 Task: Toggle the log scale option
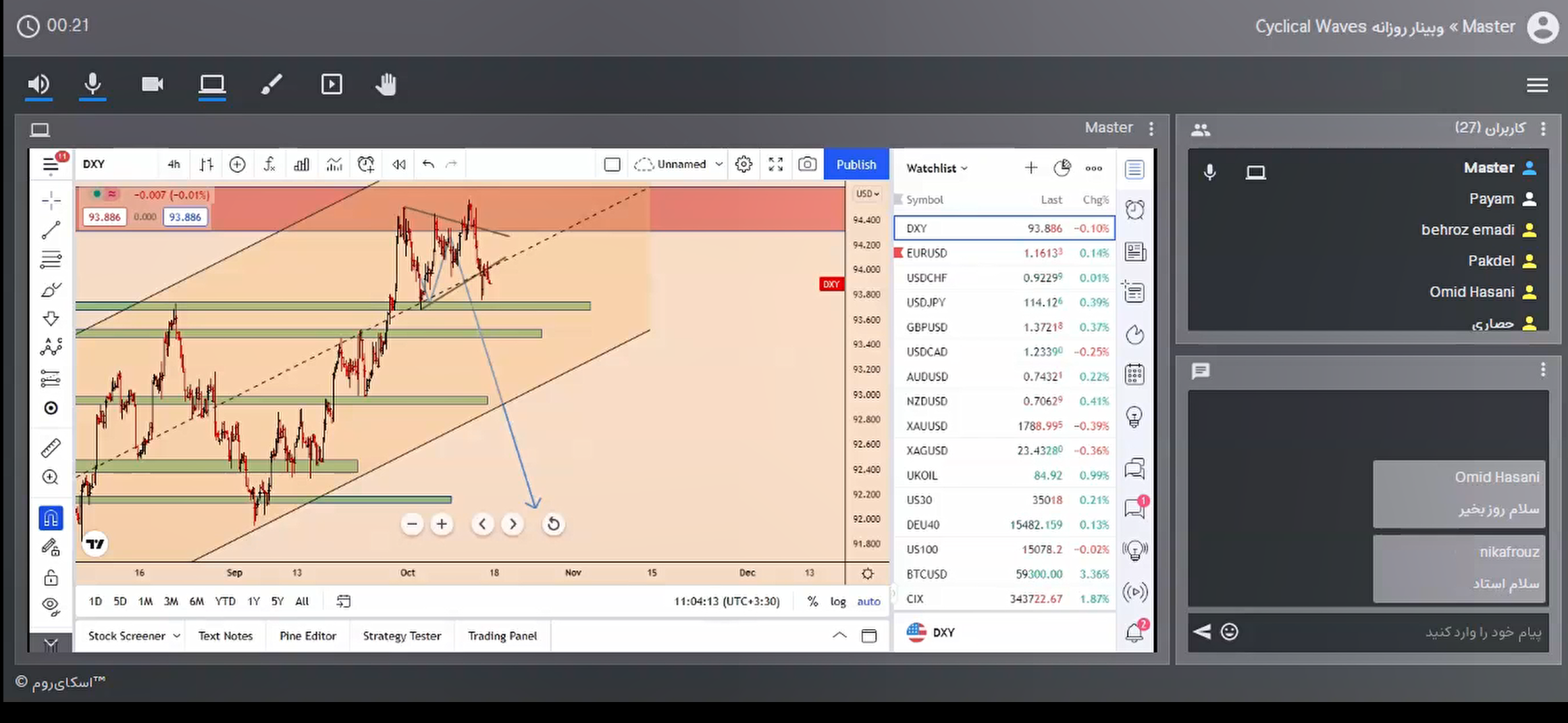[x=837, y=601]
